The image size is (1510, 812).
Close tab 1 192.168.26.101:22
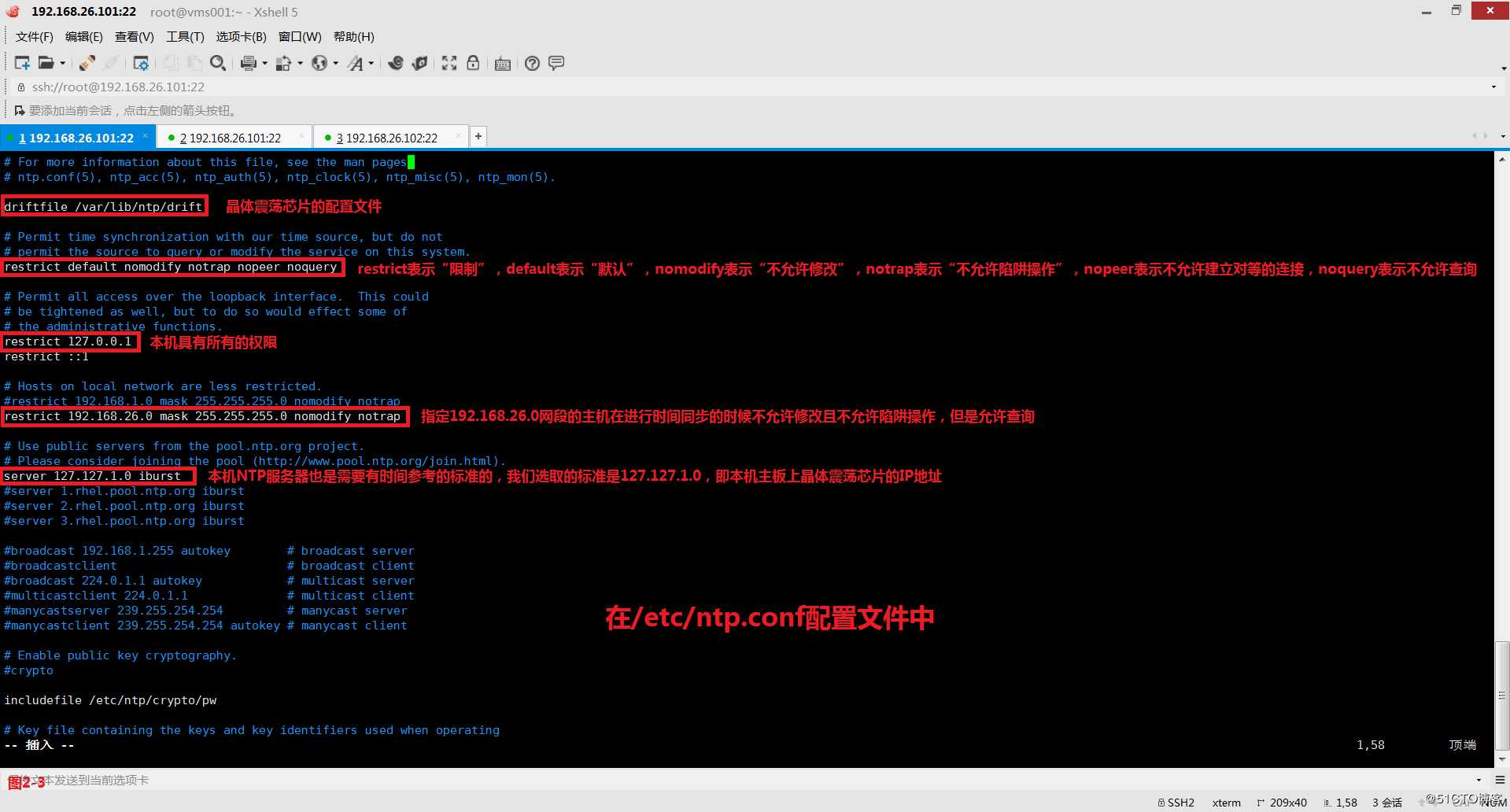click(x=145, y=136)
